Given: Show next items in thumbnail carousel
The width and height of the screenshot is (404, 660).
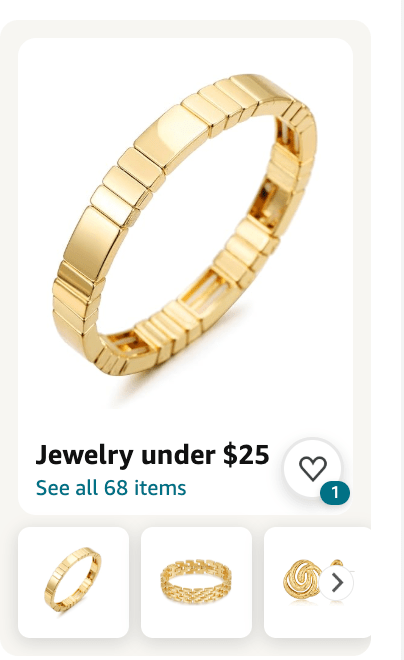Looking at the screenshot, I should pyautogui.click(x=336, y=583).
